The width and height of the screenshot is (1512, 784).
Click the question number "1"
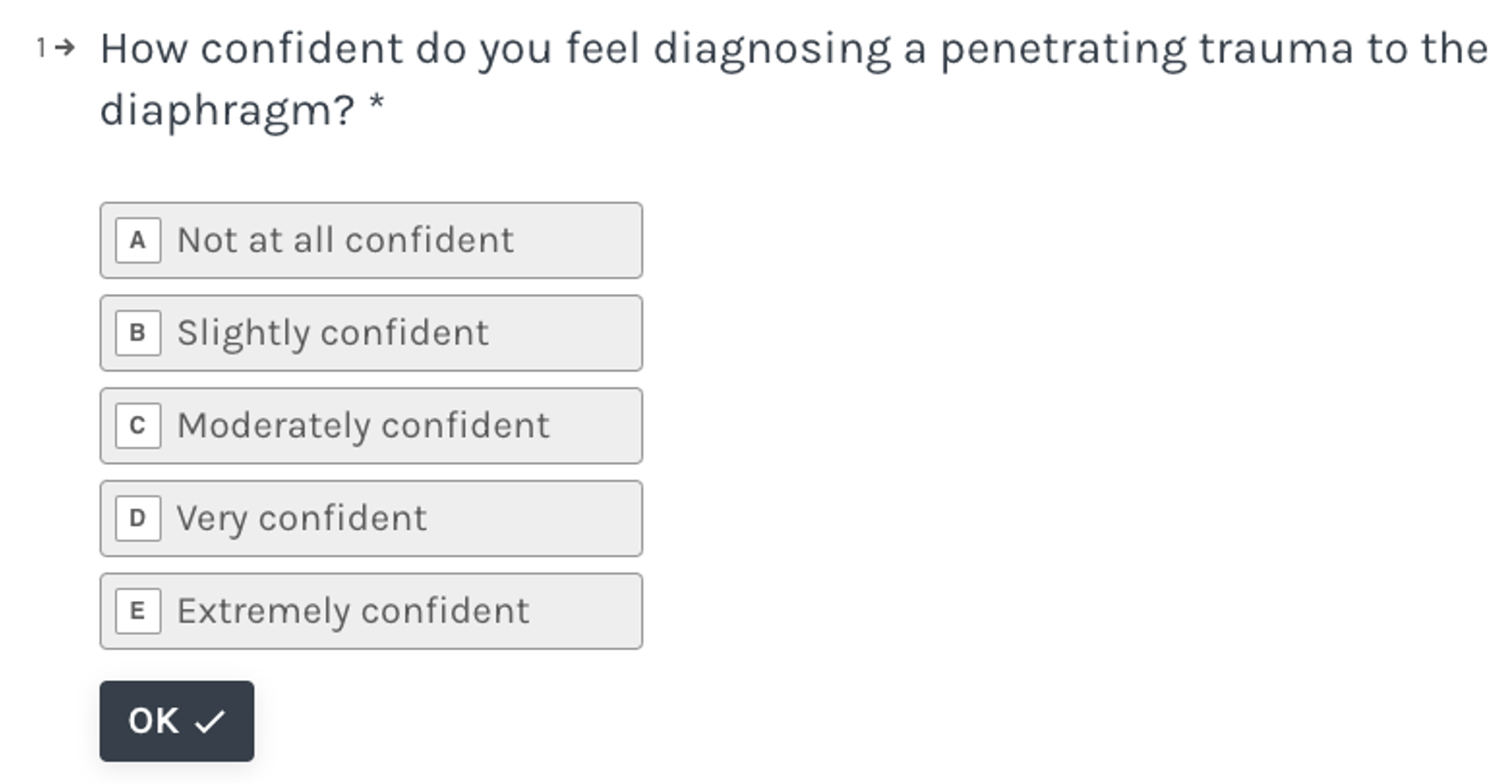[41, 48]
